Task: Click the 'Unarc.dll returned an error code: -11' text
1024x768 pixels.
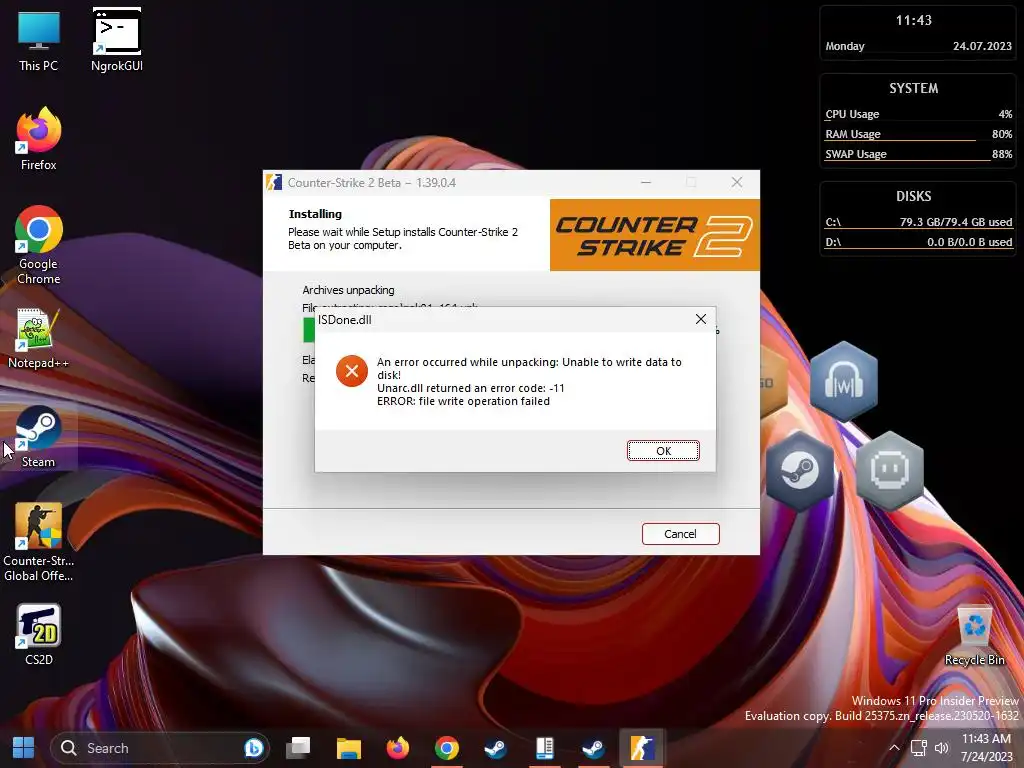Action: tap(470, 388)
